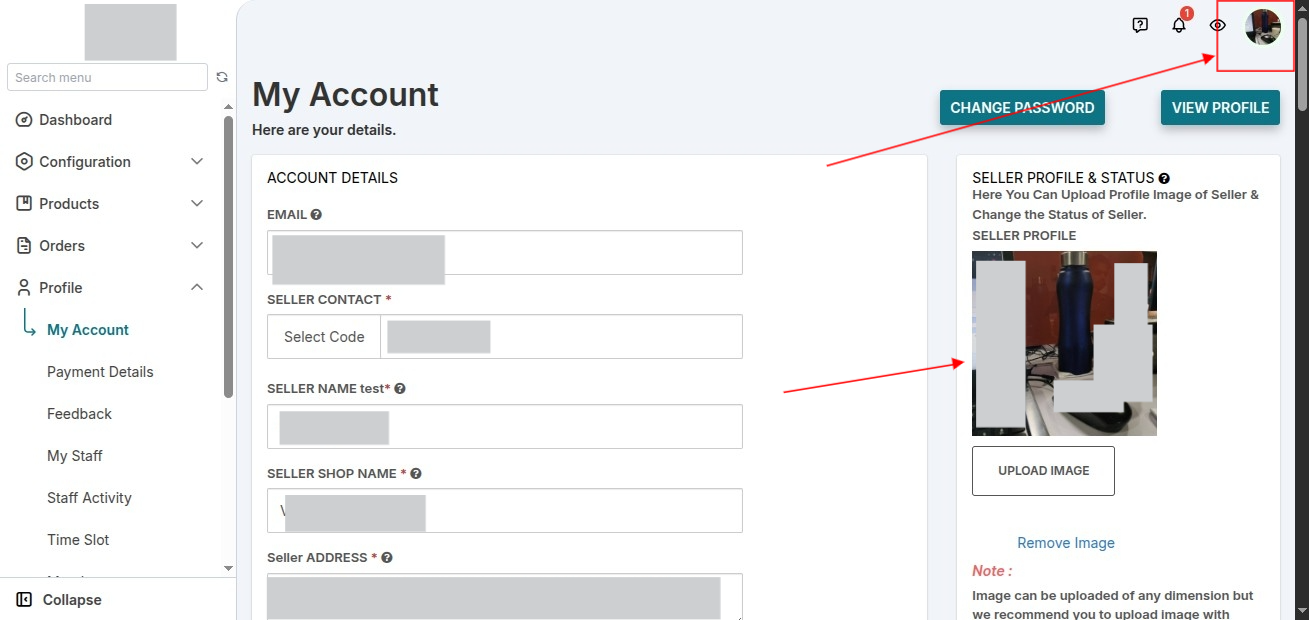Click the EMAIL input field
The height and width of the screenshot is (620, 1309).
[x=504, y=253]
